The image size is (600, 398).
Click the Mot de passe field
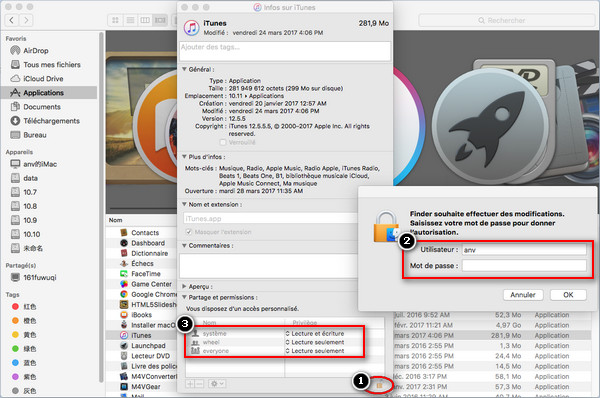(524, 266)
